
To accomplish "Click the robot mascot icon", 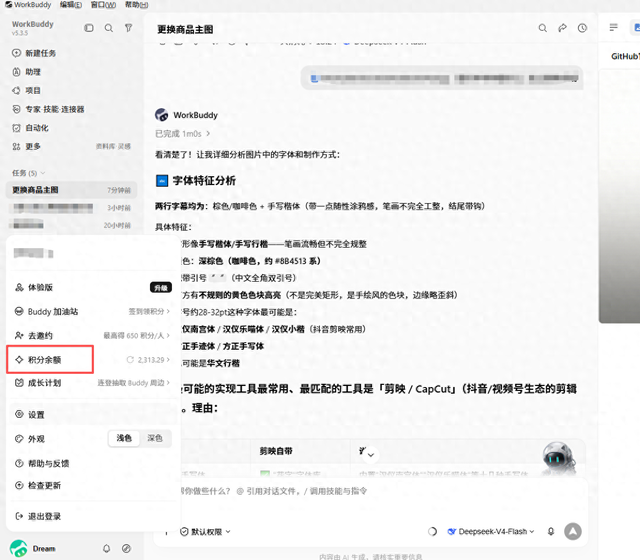I will (x=558, y=458).
